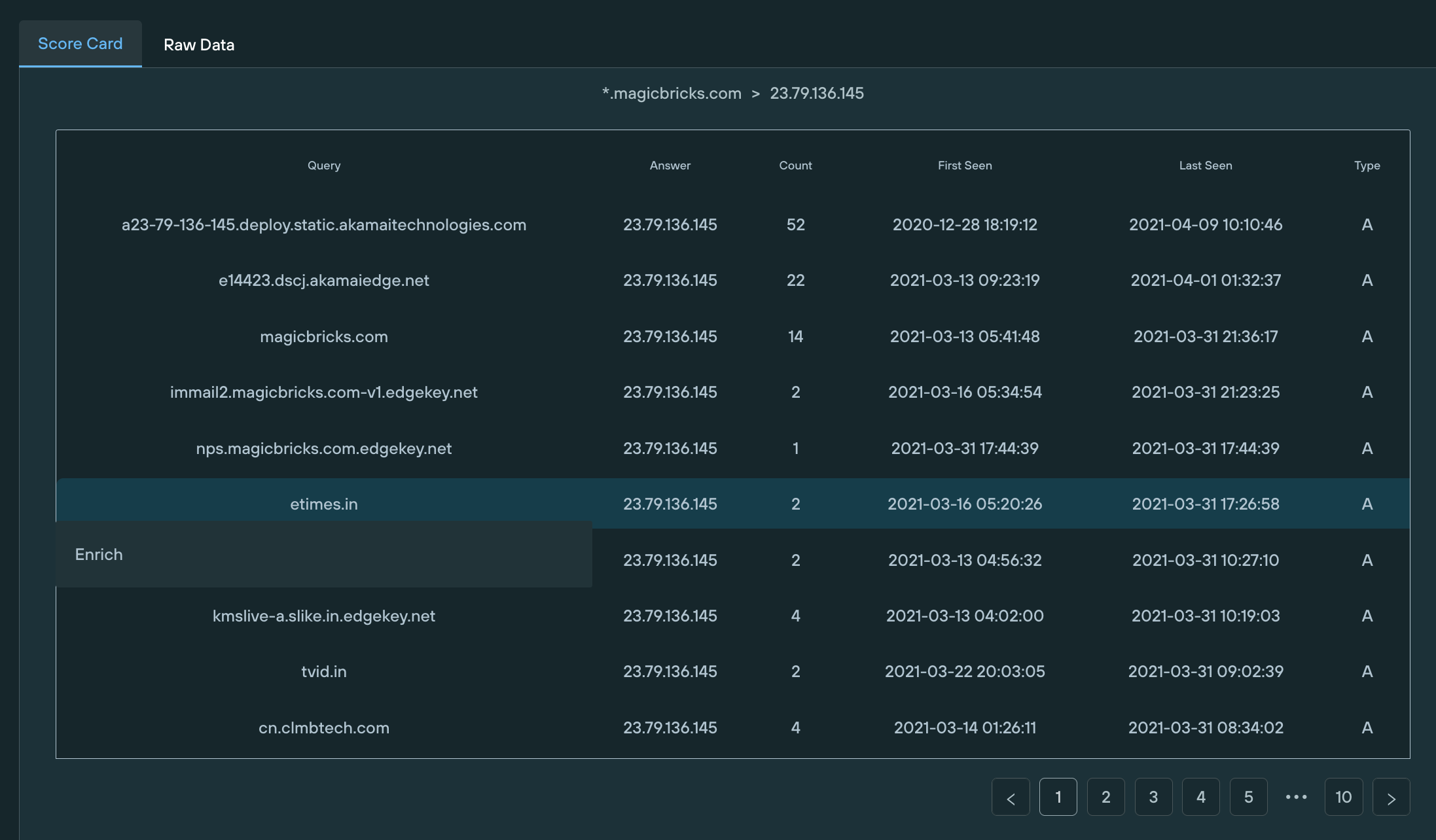Select the e14423.dscj.akamaiedge.net query
This screenshot has width=1436, height=840.
(324, 281)
